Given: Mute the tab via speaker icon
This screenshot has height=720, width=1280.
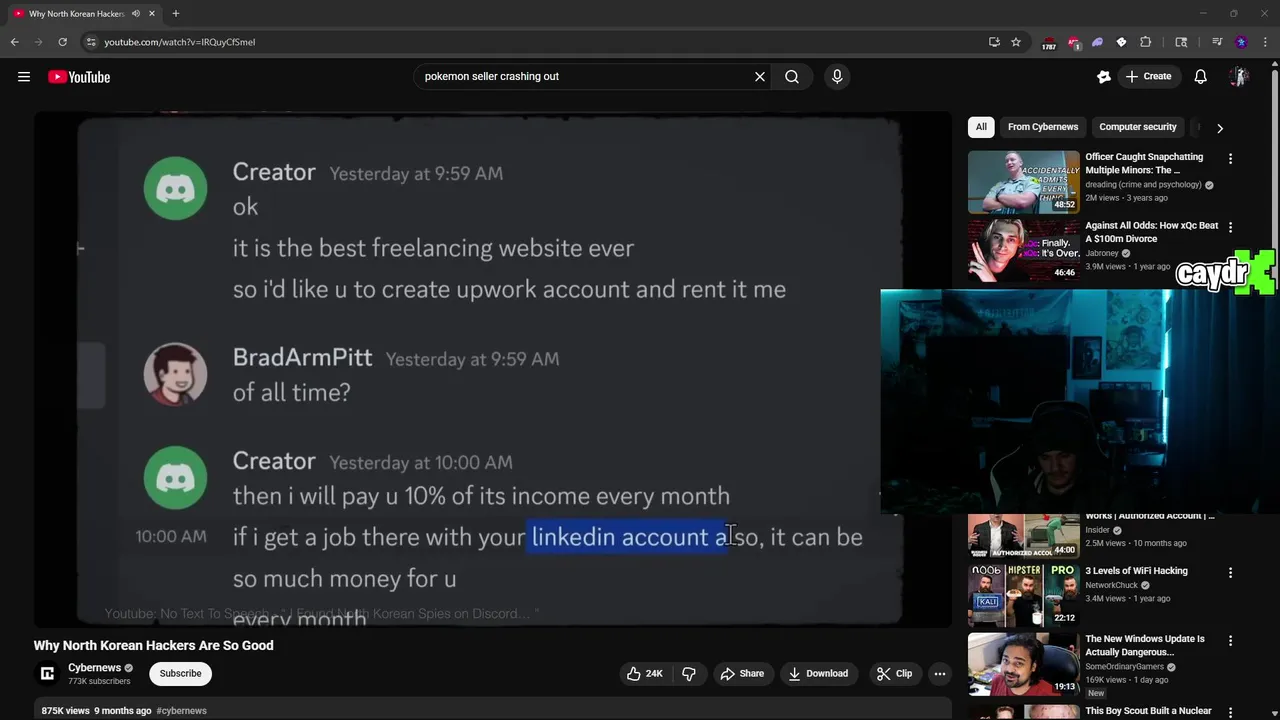Looking at the screenshot, I should [x=135, y=14].
